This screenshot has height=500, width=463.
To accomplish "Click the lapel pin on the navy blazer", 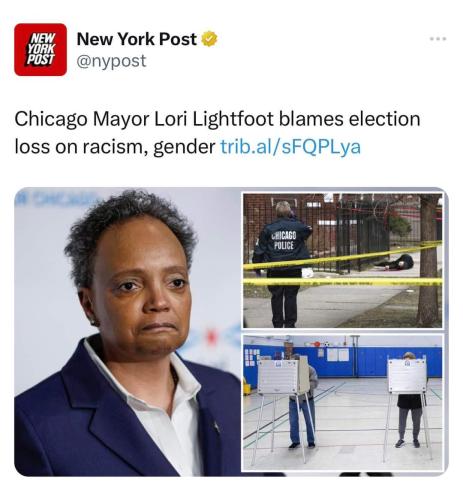I will (216, 426).
